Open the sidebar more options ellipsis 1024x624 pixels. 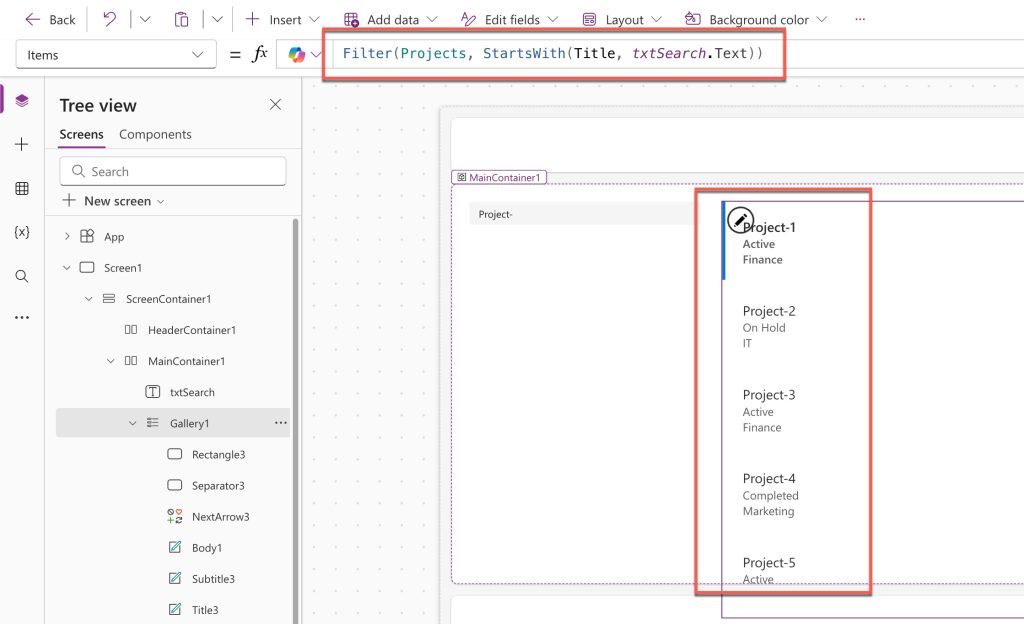[x=22, y=317]
